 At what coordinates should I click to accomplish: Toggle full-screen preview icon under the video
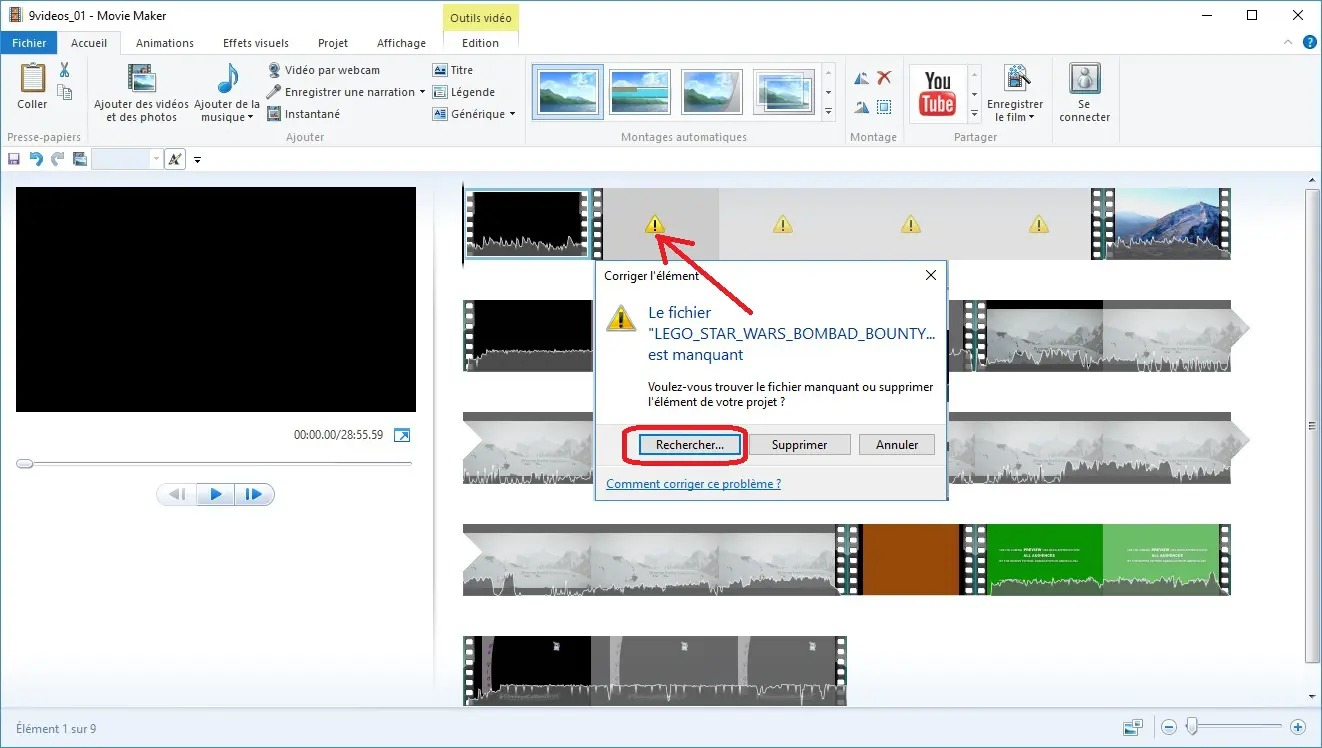click(x=402, y=435)
